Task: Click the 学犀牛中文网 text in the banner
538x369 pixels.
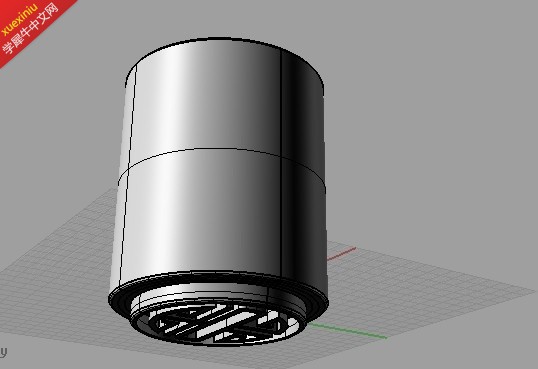Action: [x=31, y=29]
